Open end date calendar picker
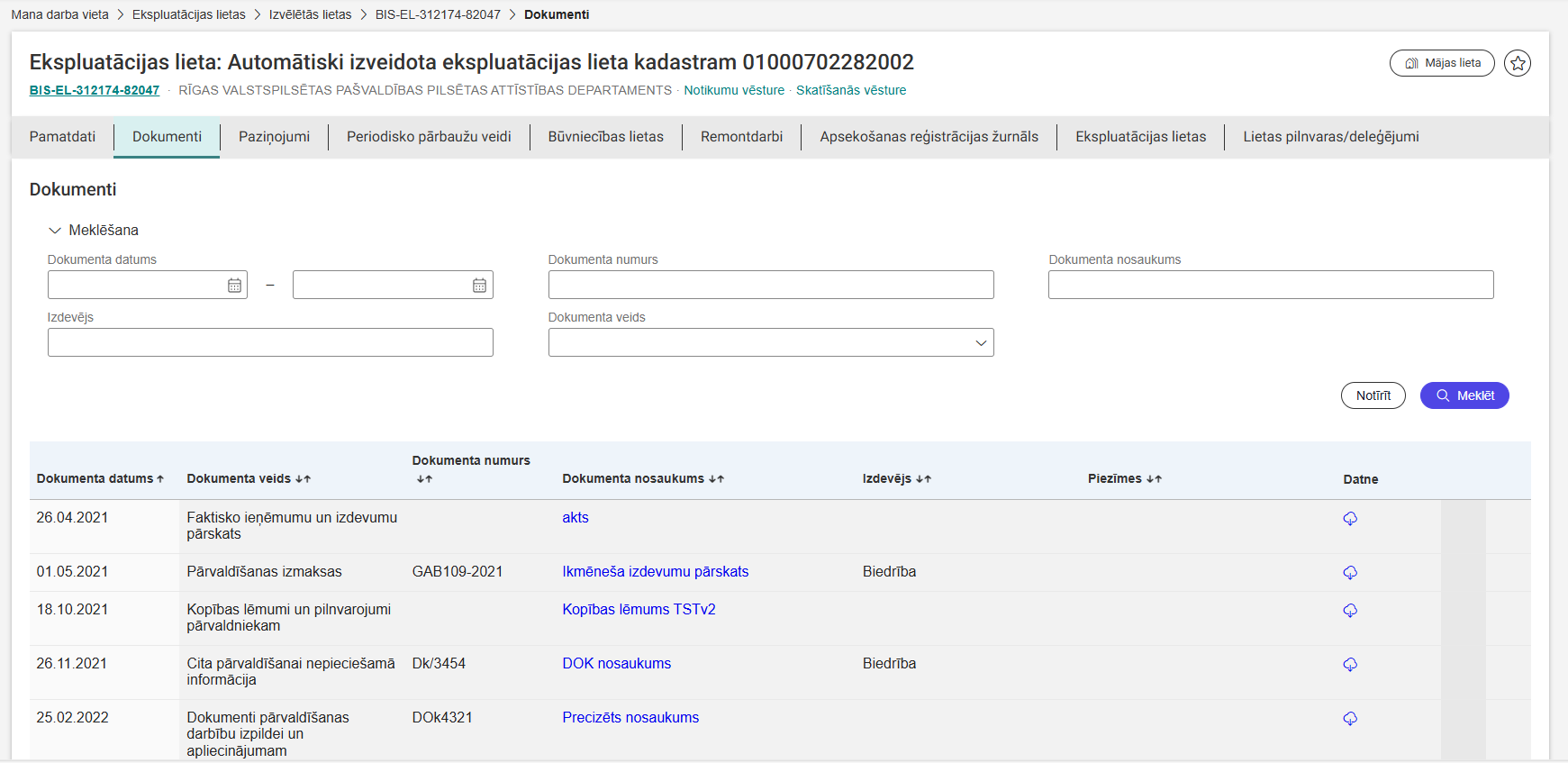Image resolution: width=1568 pixels, height=763 pixels. click(479, 286)
